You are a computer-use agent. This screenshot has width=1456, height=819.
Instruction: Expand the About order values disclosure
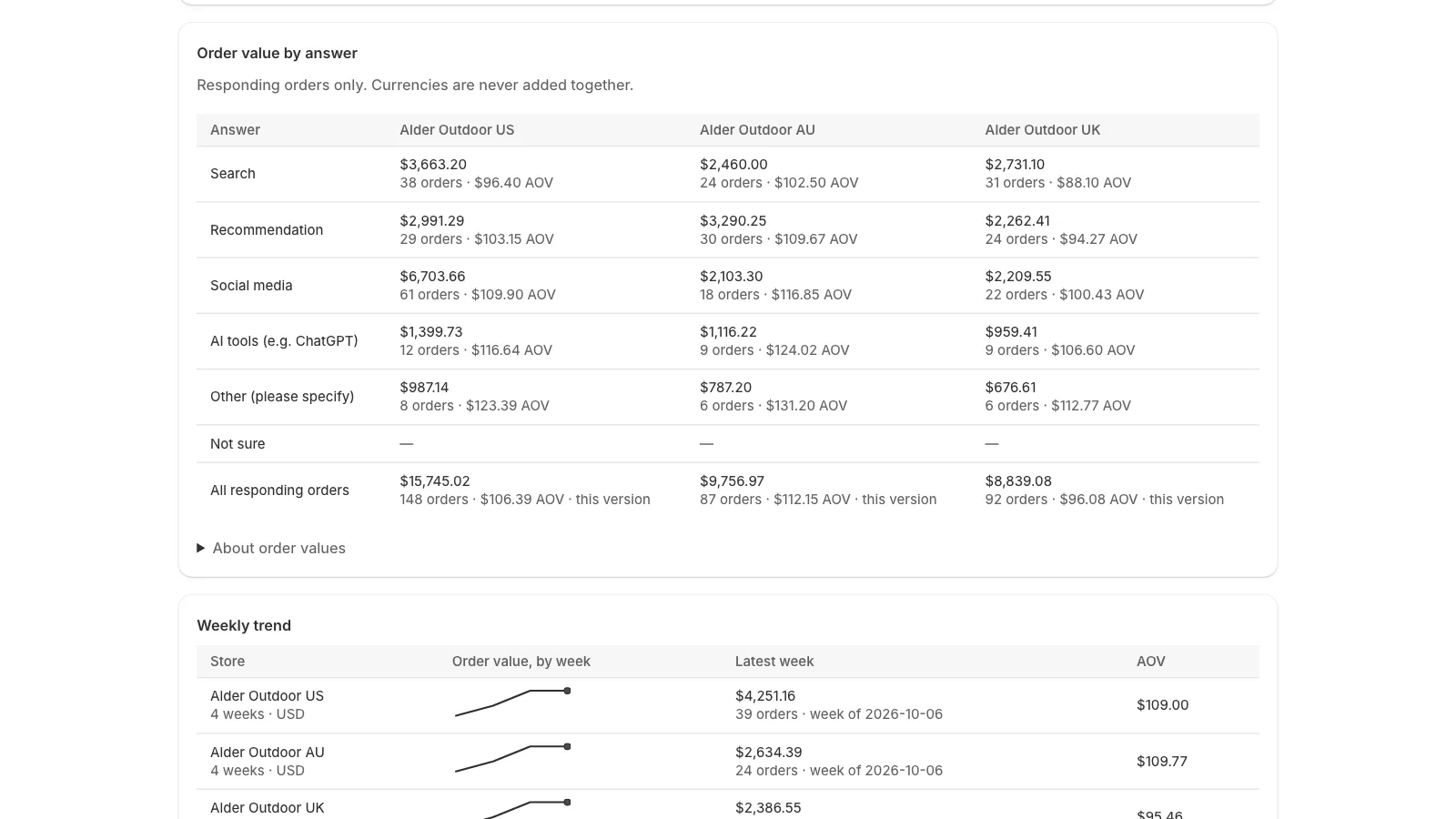tap(271, 548)
